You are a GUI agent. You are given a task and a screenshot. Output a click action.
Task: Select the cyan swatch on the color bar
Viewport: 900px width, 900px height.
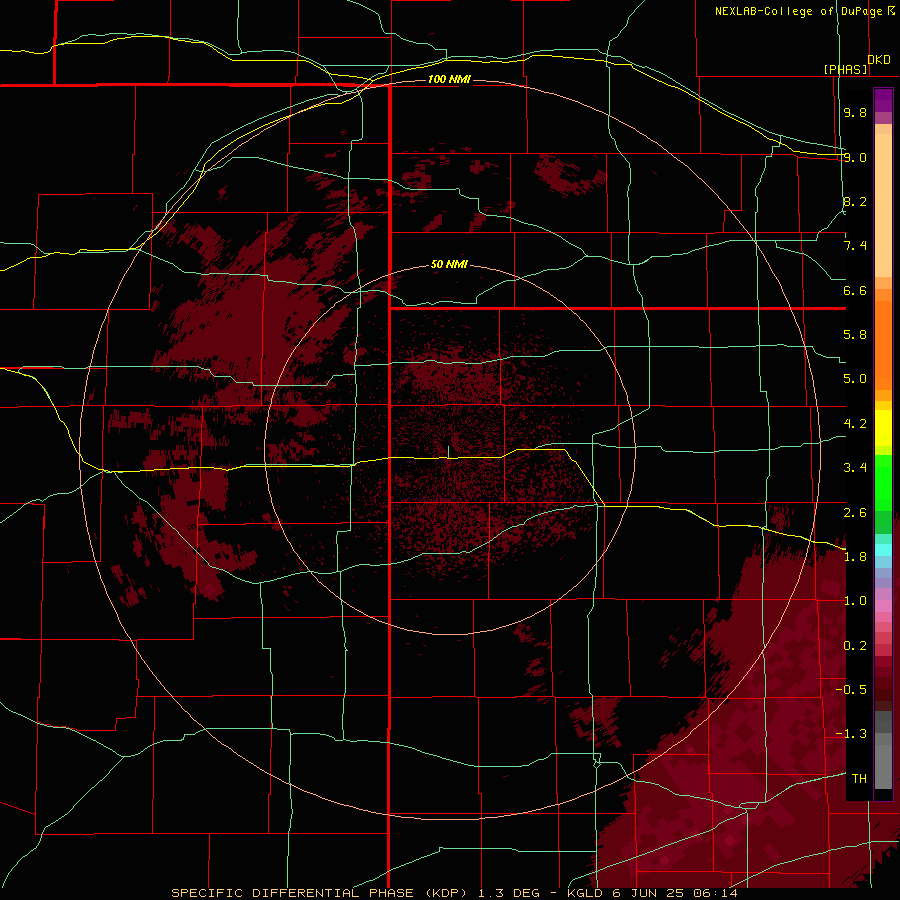click(x=883, y=550)
